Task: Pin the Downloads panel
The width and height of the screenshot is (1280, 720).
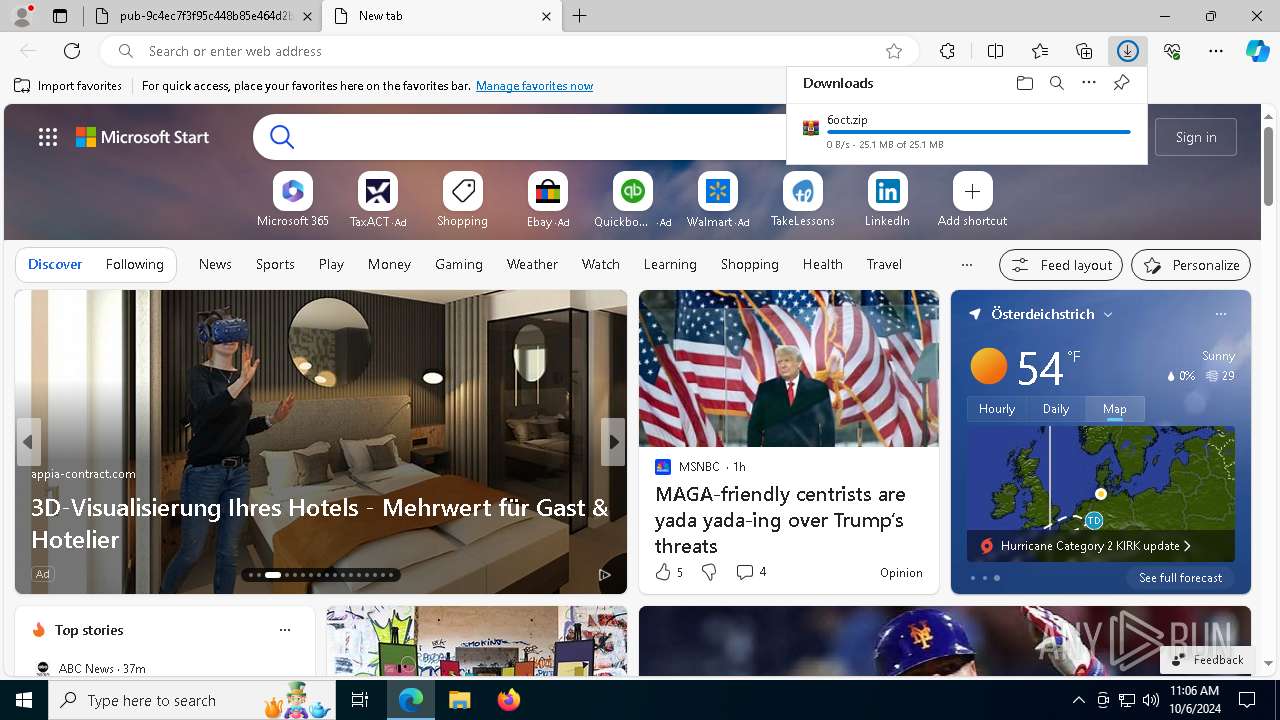Action: (x=1121, y=83)
